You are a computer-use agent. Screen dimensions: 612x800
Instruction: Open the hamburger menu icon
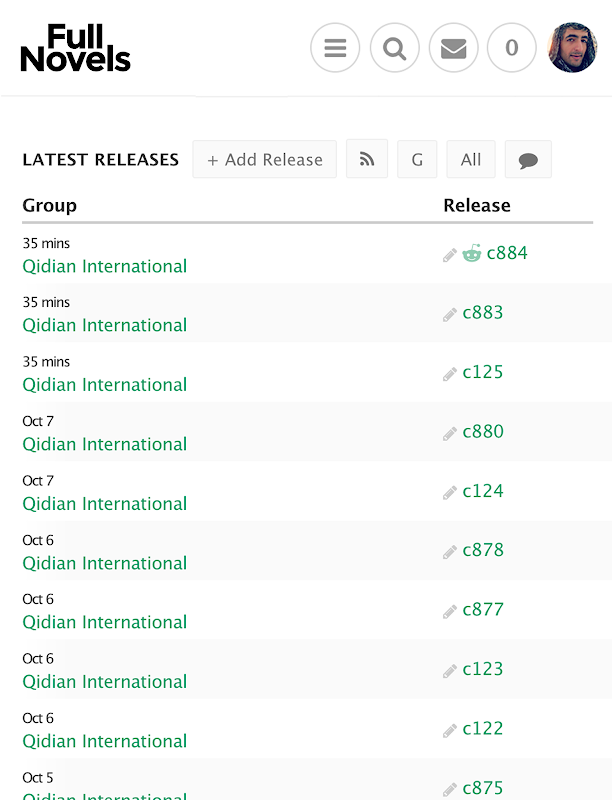335,48
